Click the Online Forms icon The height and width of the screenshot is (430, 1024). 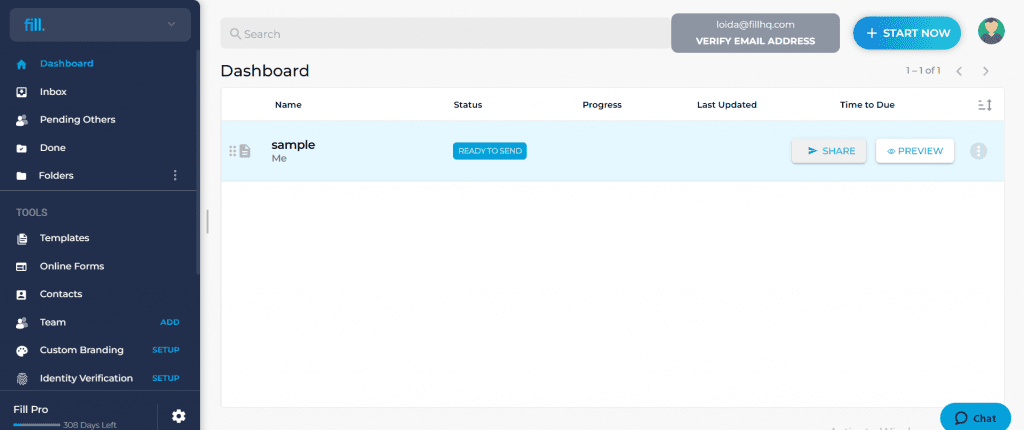click(22, 267)
